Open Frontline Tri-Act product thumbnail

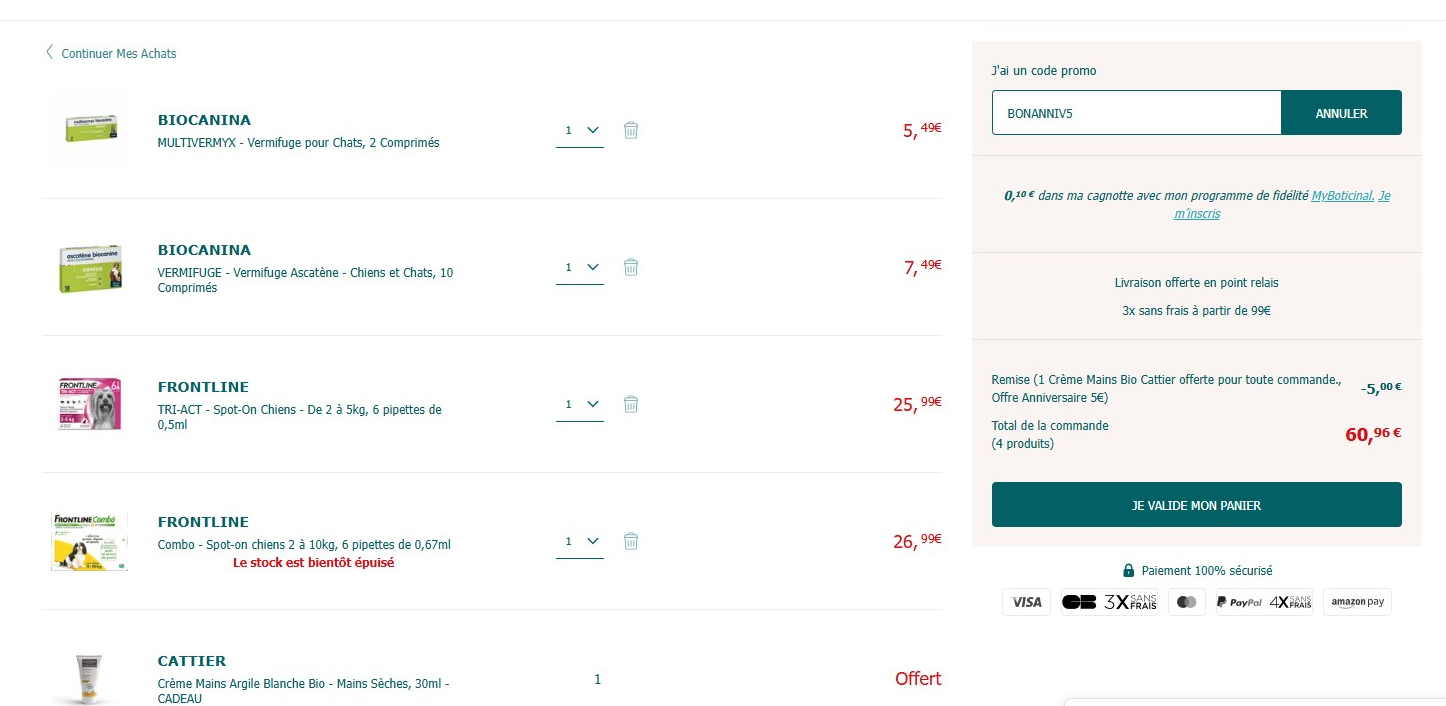click(89, 404)
